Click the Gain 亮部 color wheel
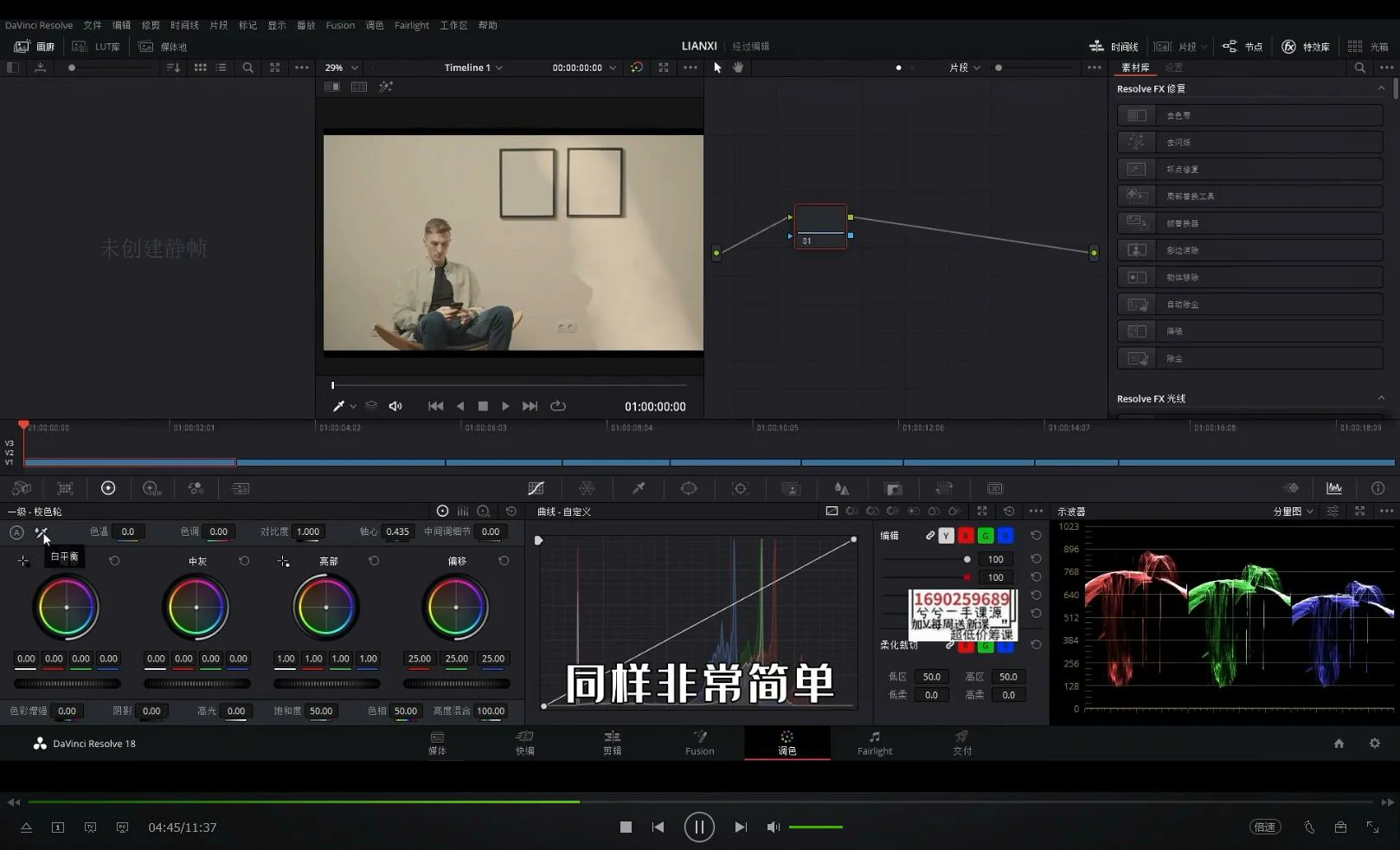Image resolution: width=1400 pixels, height=850 pixels. coord(326,607)
